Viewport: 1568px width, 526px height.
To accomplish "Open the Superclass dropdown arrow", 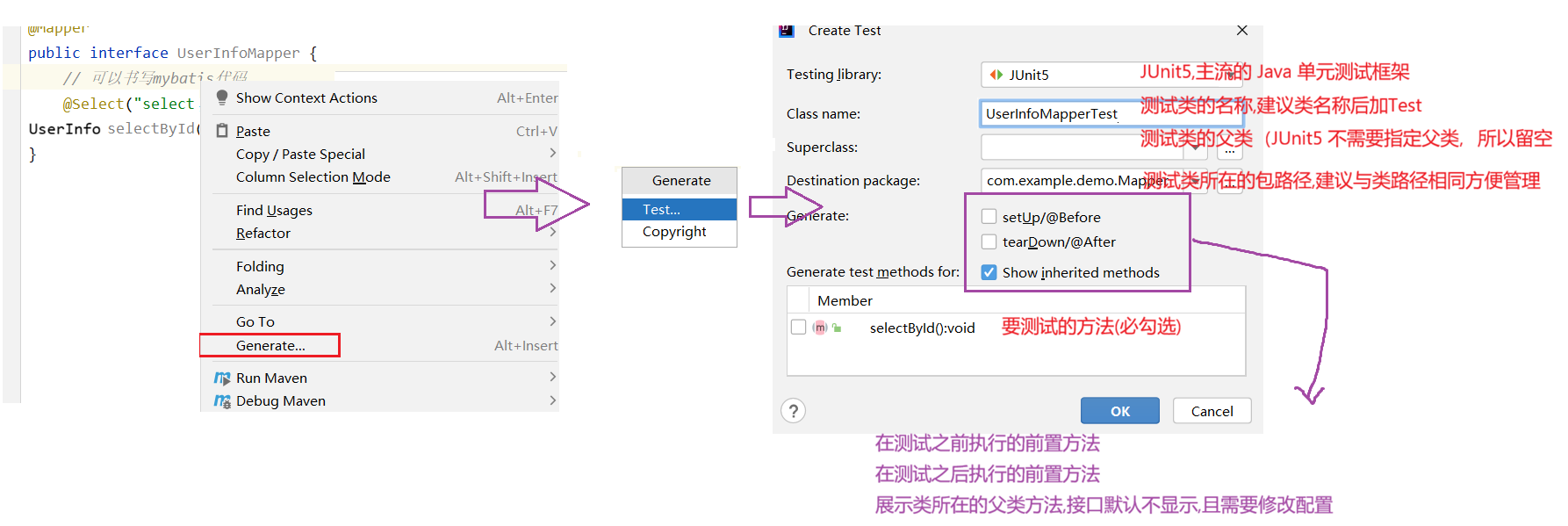I will [1196, 148].
